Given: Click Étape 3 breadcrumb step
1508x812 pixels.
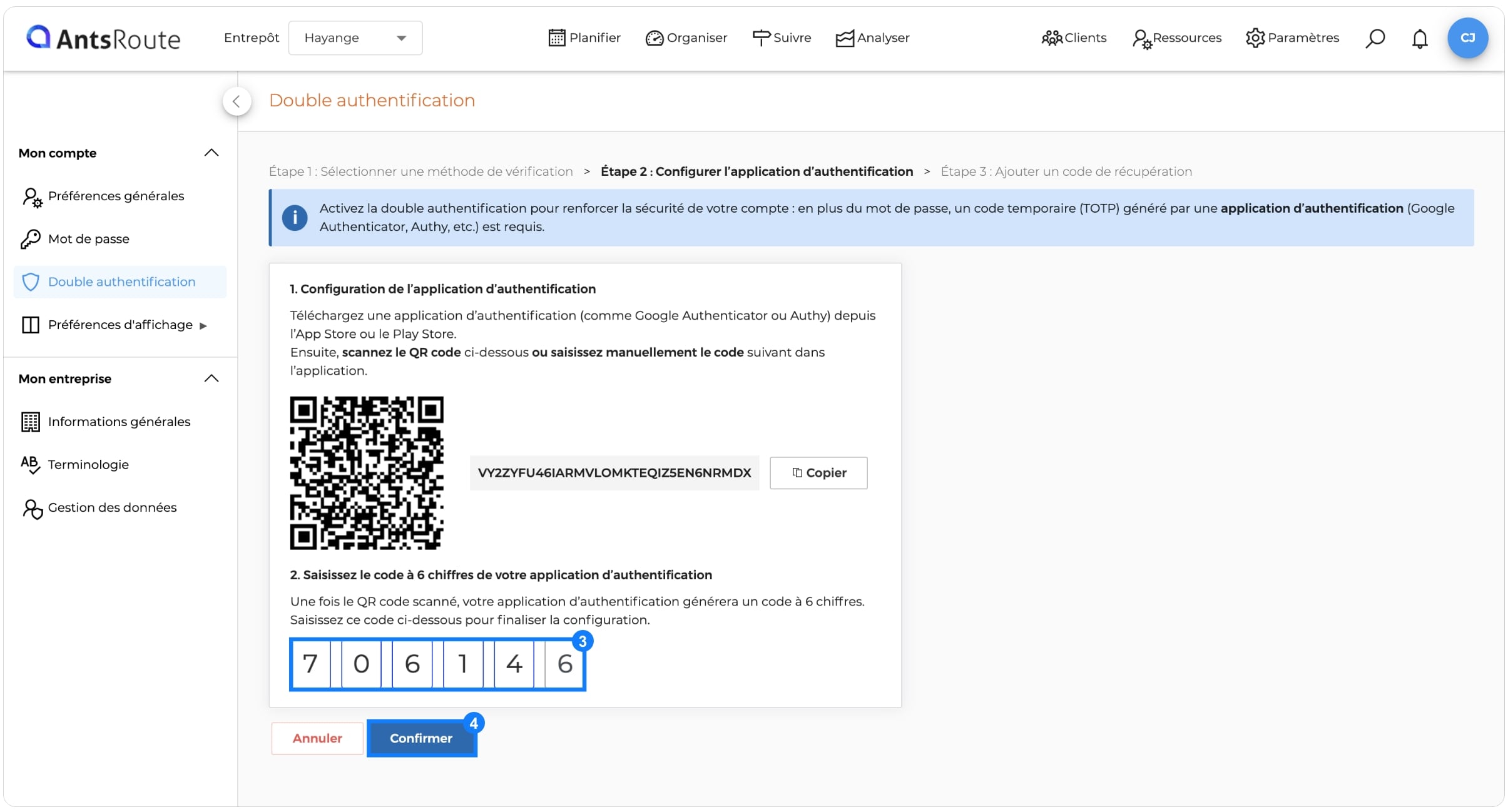Looking at the screenshot, I should point(1066,171).
